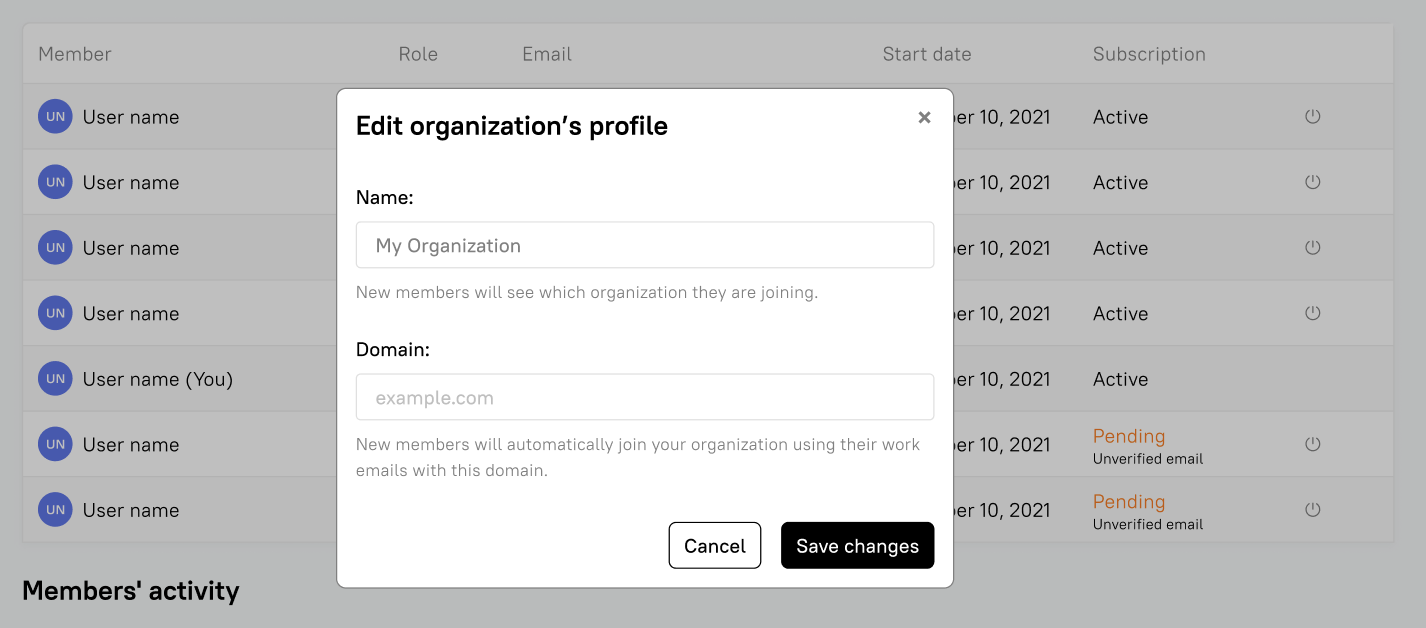1426x628 pixels.
Task: Sort by the Member column header
Action: coord(75,54)
